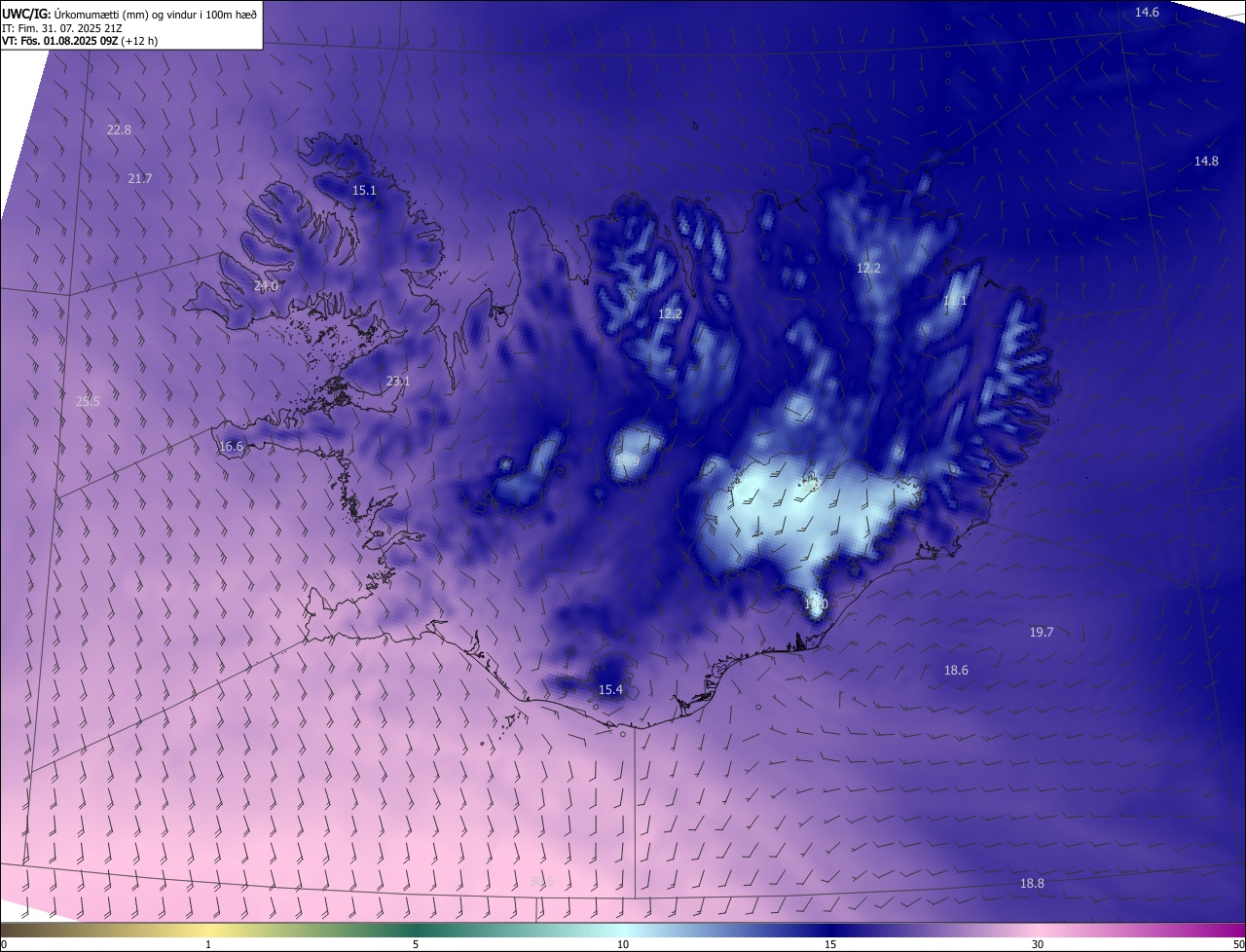Viewport: 1246px width, 952px height.
Task: Click the 30.5 value label
Action: tap(541, 881)
